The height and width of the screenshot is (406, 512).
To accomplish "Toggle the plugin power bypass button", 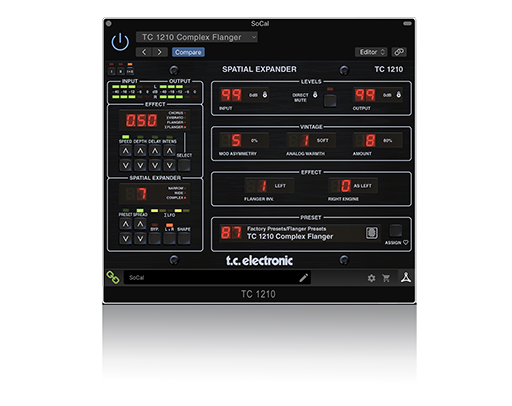I will (x=120, y=42).
